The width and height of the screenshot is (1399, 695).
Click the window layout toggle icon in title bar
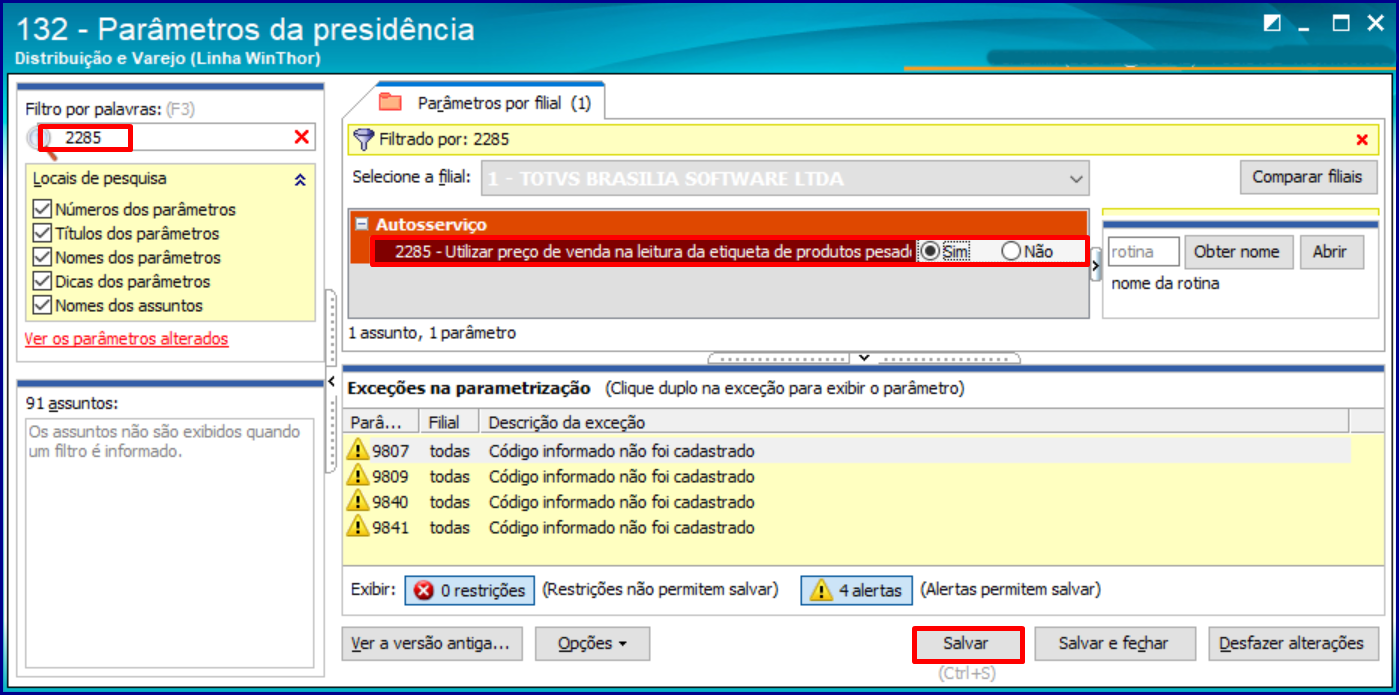(x=1272, y=24)
